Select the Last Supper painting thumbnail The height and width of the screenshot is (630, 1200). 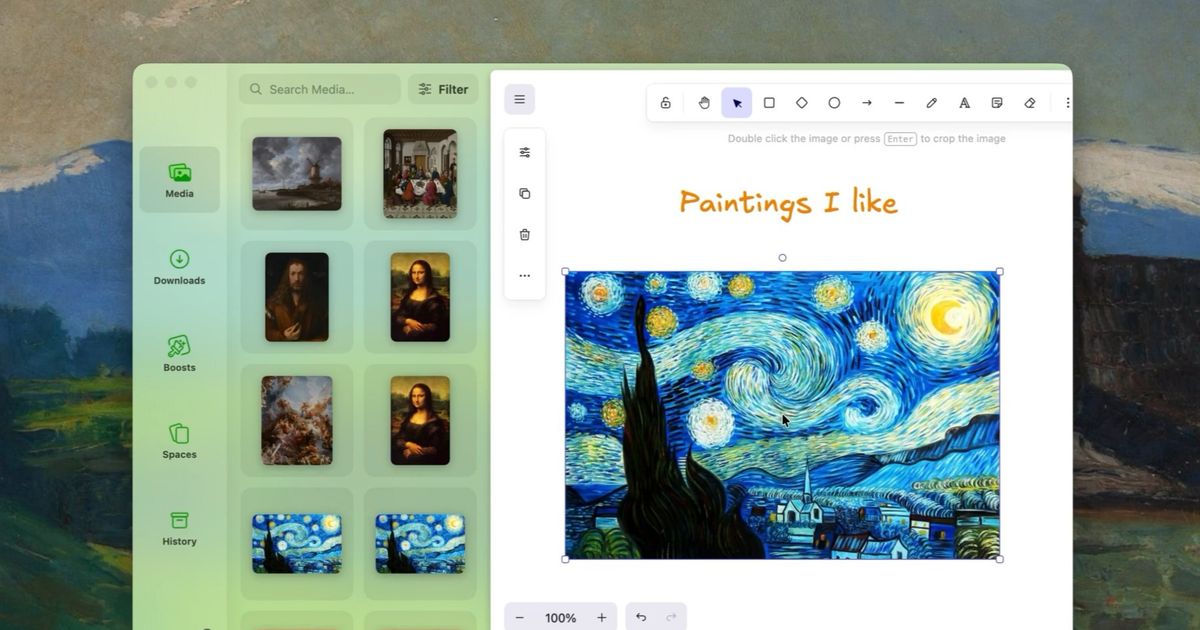pos(420,174)
